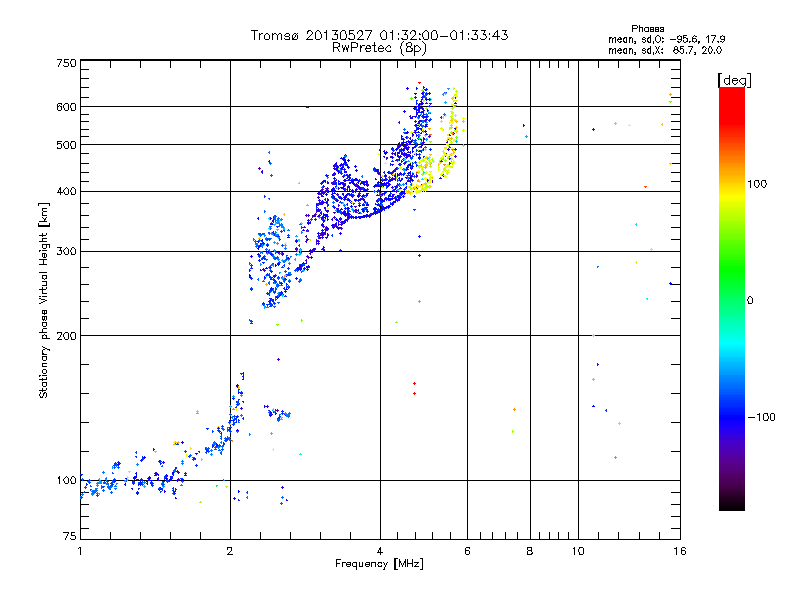Click the phase colorbar gradient
This screenshot has width=800, height=600.
pos(732,298)
